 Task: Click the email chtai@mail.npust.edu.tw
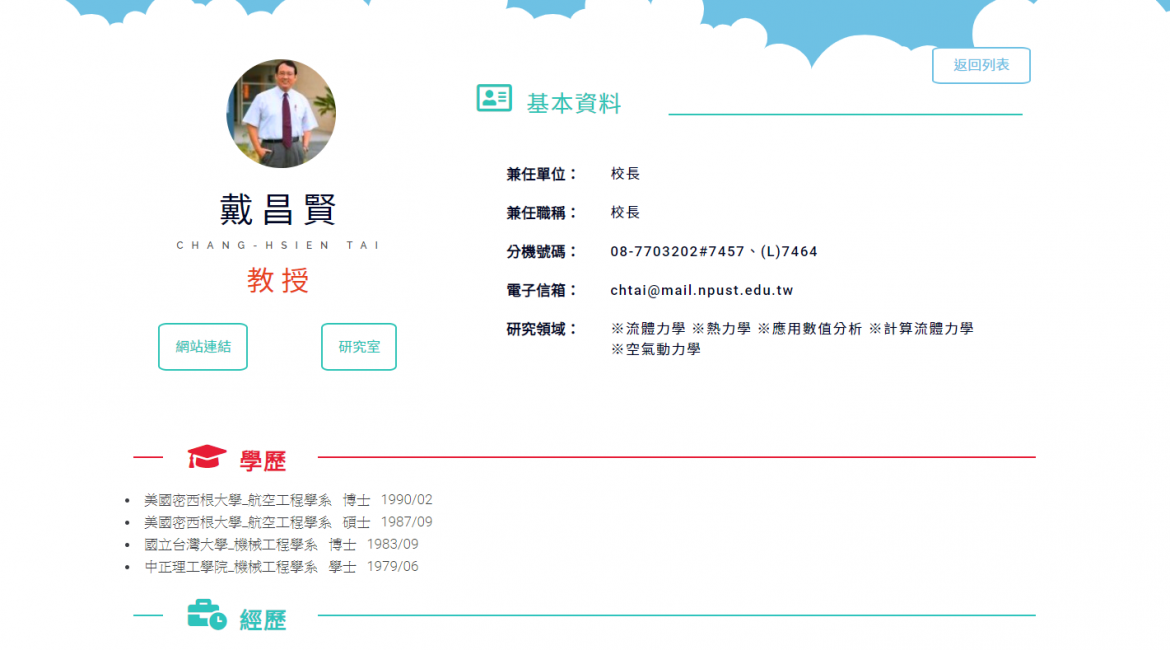[701, 291]
